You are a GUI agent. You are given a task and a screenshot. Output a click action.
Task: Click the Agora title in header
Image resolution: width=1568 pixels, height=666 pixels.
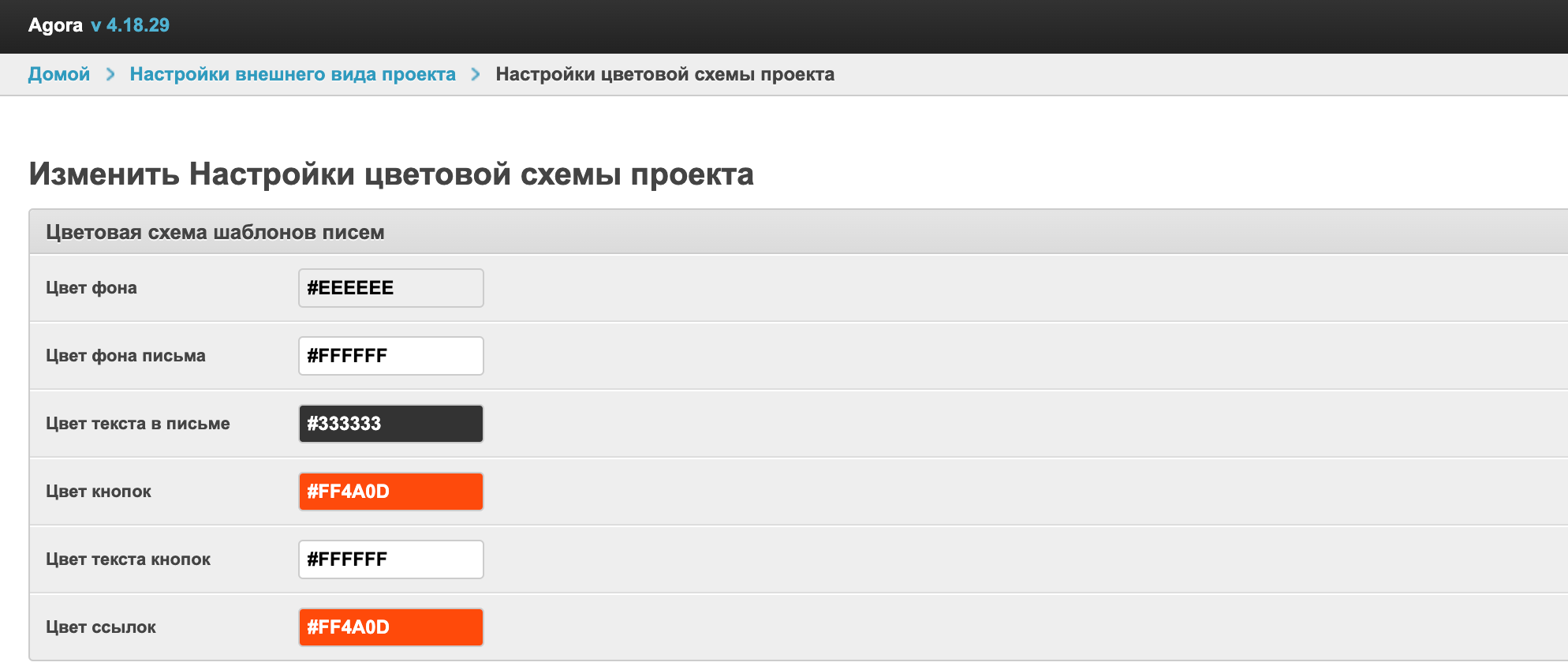[55, 25]
